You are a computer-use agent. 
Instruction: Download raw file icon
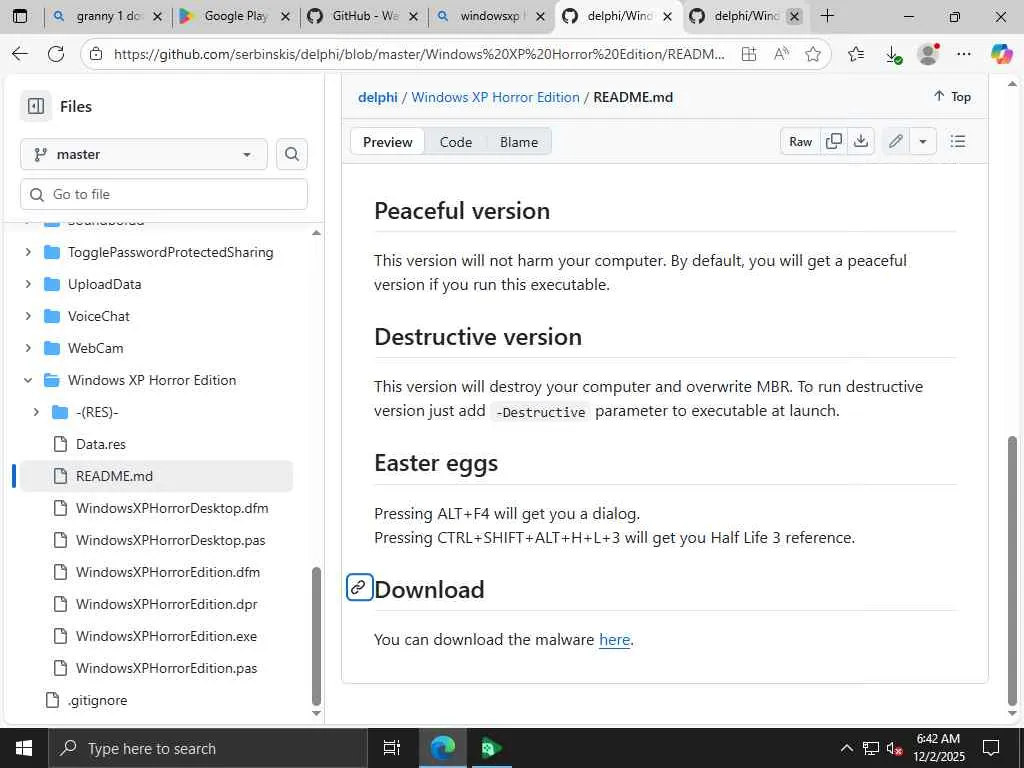point(861,142)
